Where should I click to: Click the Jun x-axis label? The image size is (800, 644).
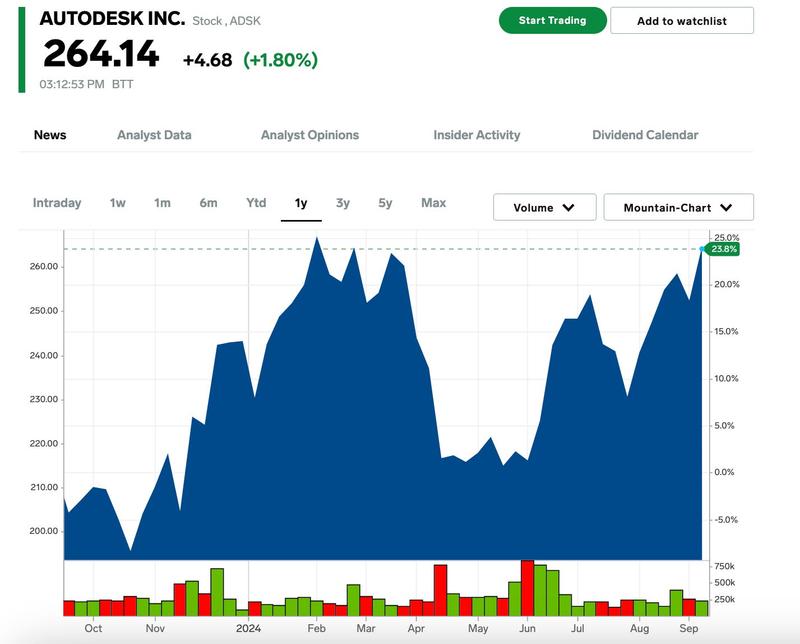527,628
